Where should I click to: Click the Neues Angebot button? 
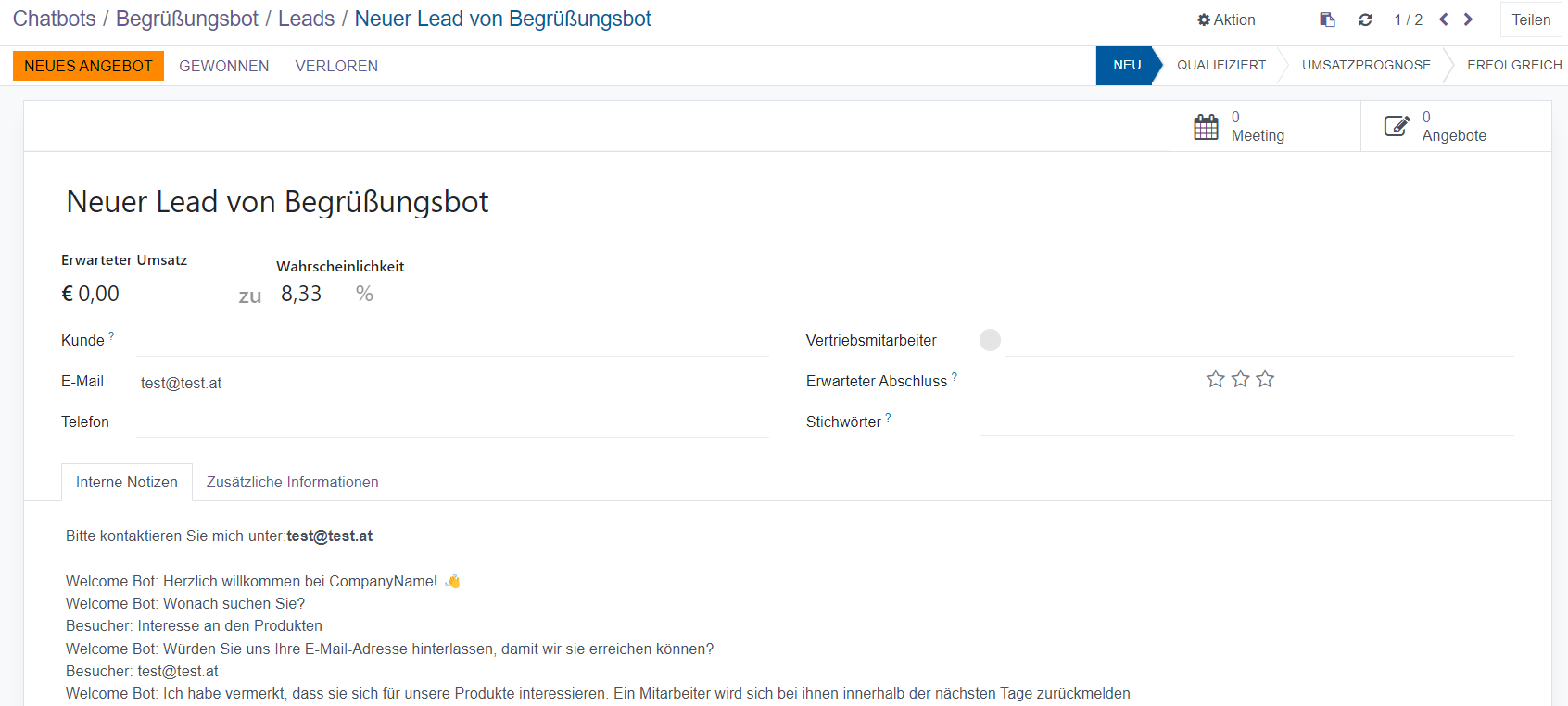pos(88,66)
